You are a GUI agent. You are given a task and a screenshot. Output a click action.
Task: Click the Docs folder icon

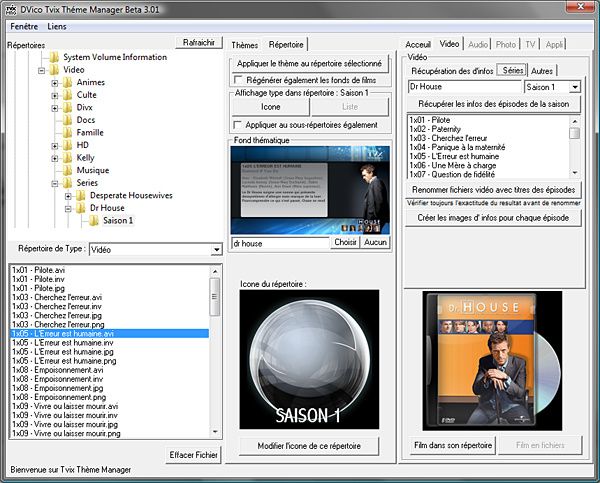67,120
